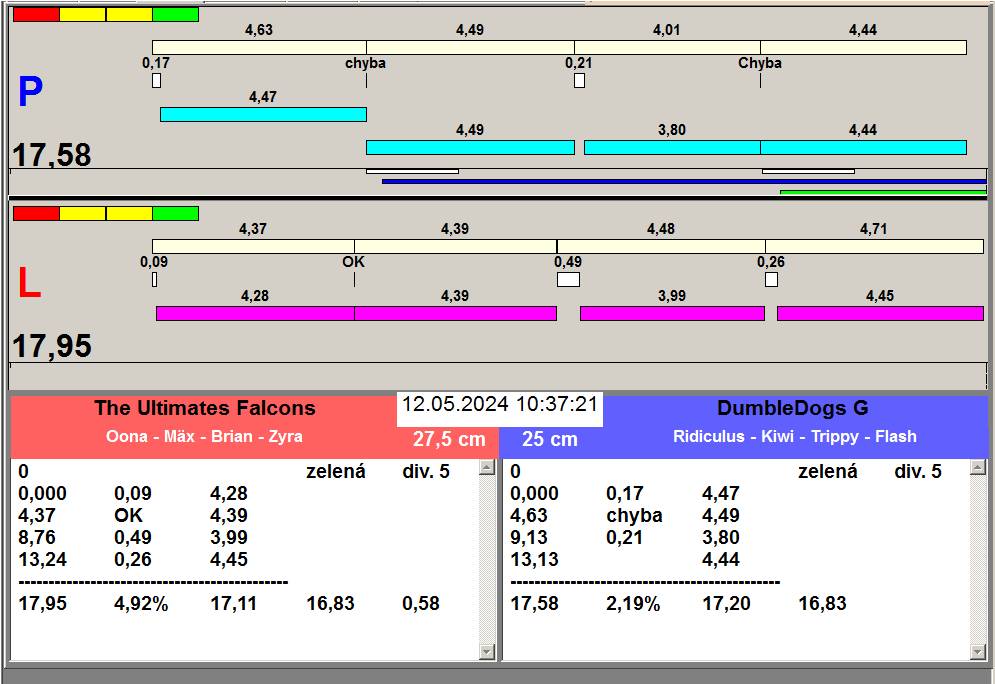Select the magenta 4,45 run bar in lane L
Image resolution: width=995 pixels, height=684 pixels.
pyautogui.click(x=881, y=313)
